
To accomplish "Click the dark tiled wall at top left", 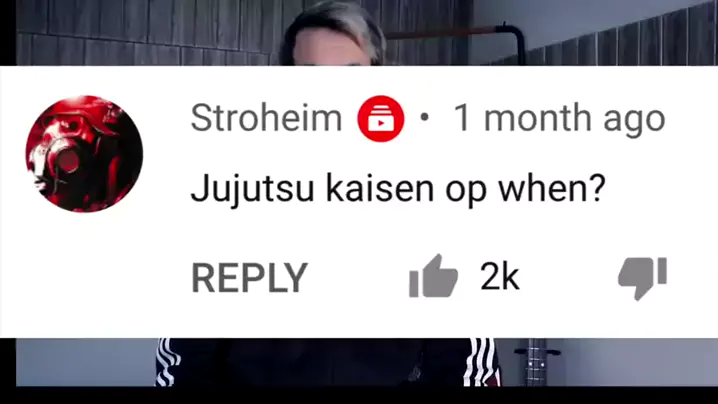I will pyautogui.click(x=137, y=32).
